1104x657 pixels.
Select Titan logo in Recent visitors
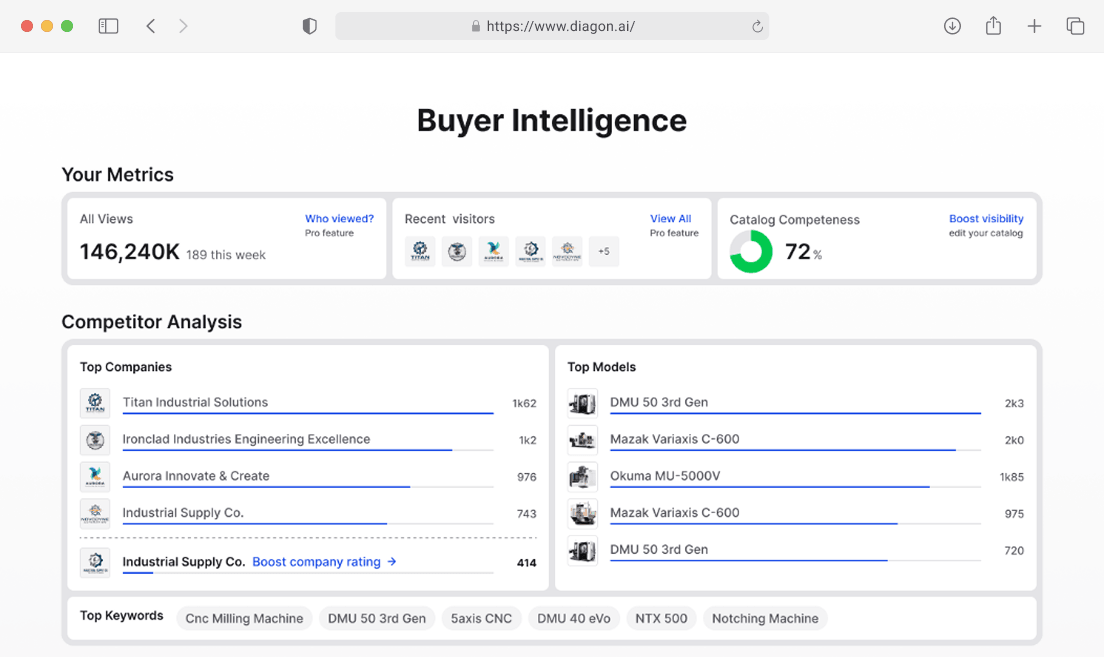[x=420, y=251]
